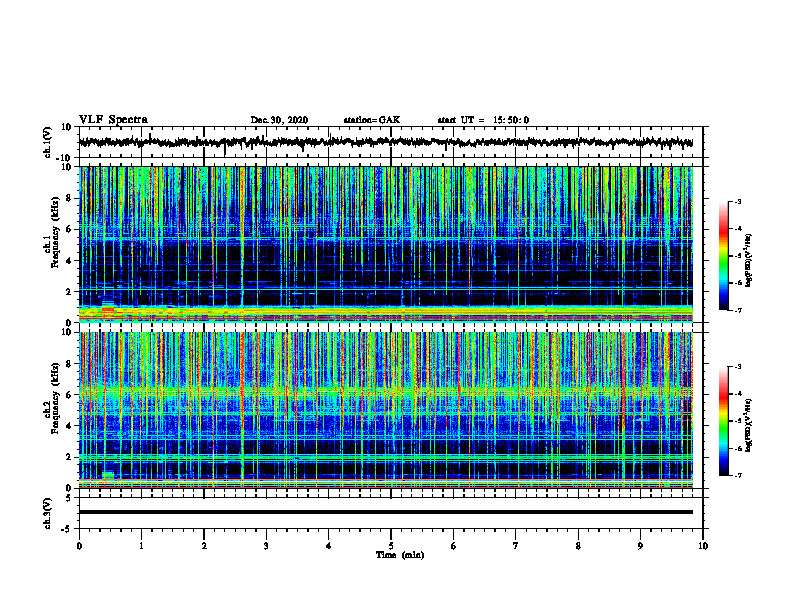Click the 'ch.3(V)' axis label

(48, 514)
